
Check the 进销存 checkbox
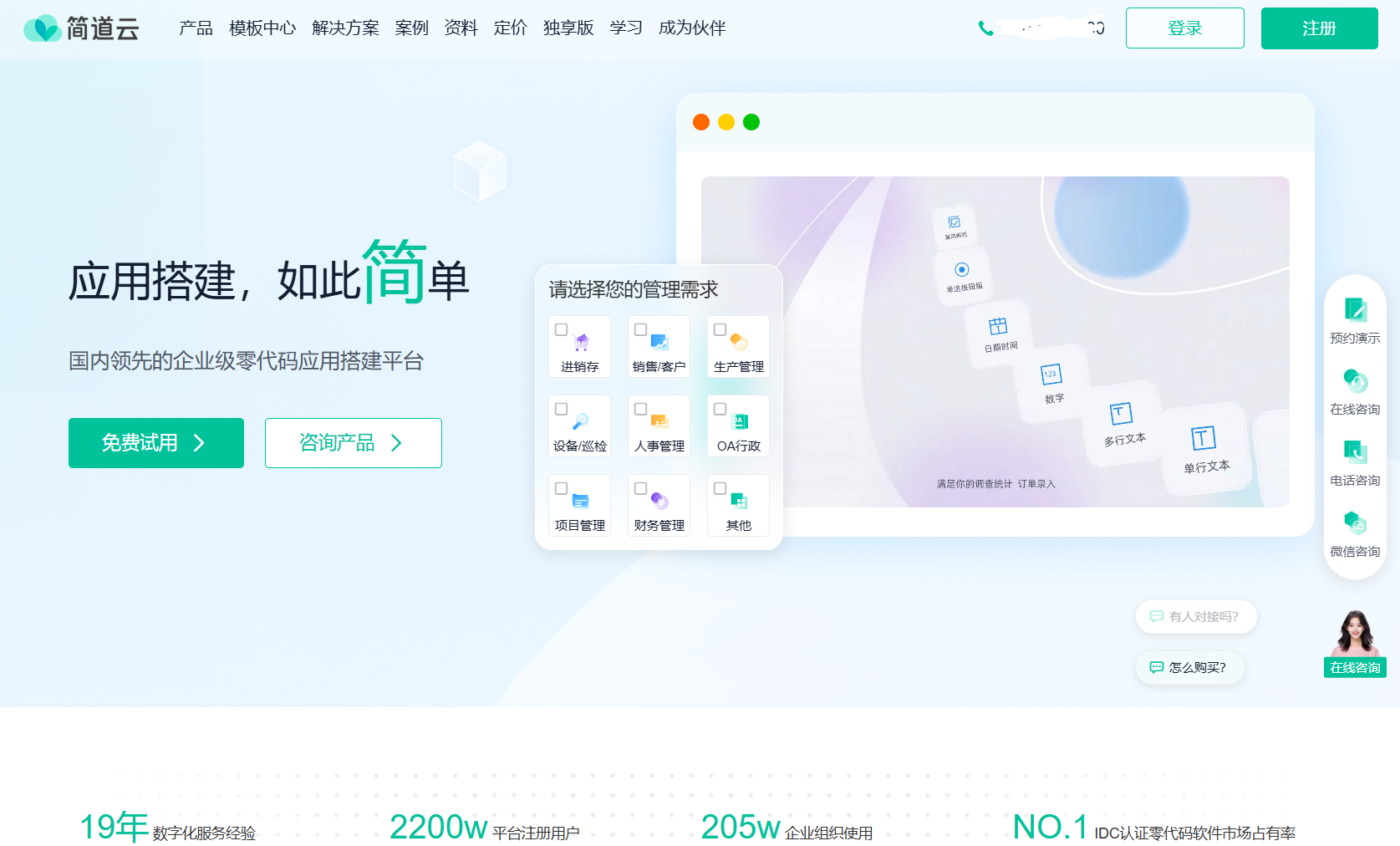[x=562, y=329]
